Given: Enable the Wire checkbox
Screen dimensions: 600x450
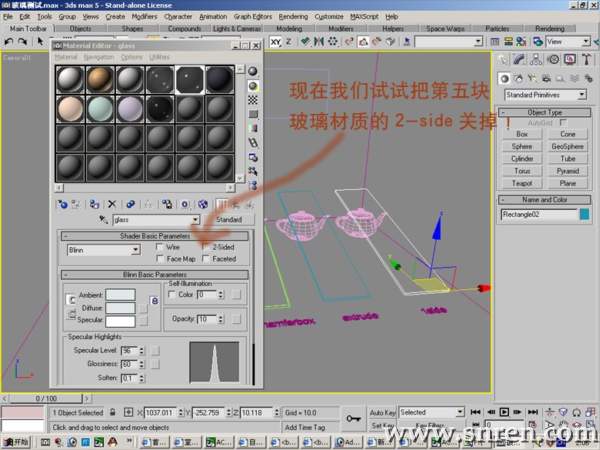Looking at the screenshot, I should (x=160, y=247).
